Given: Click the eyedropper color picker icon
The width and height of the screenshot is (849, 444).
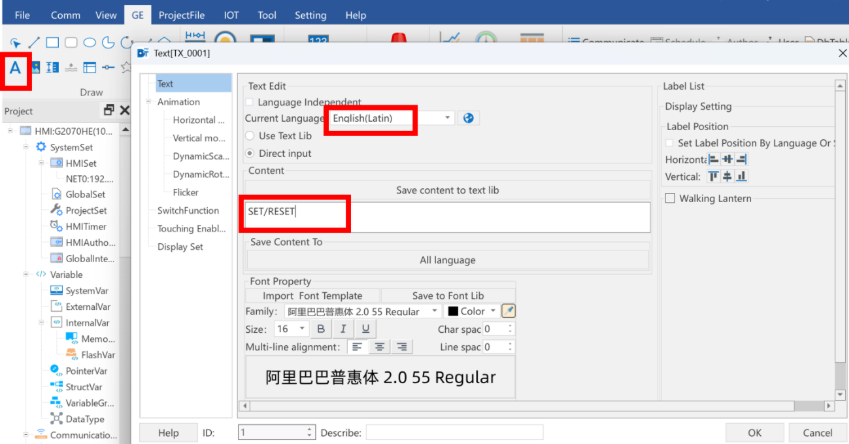Looking at the screenshot, I should [x=508, y=311].
